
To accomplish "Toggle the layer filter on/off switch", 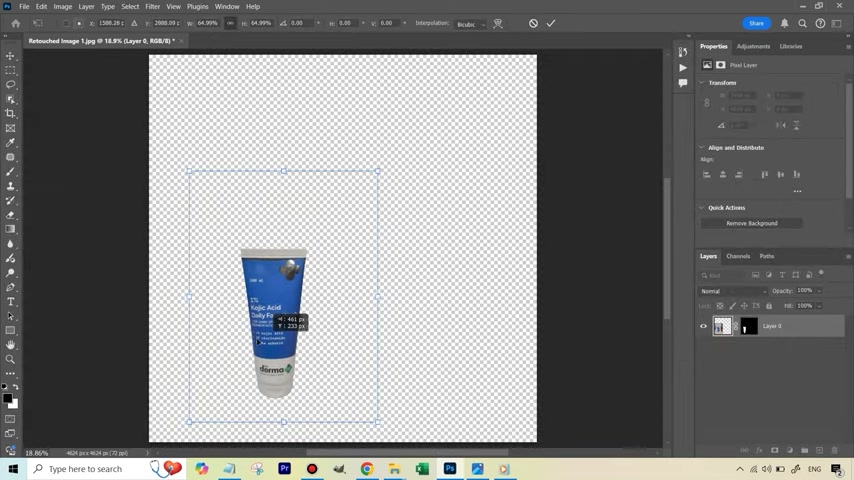I will pyautogui.click(x=821, y=274).
